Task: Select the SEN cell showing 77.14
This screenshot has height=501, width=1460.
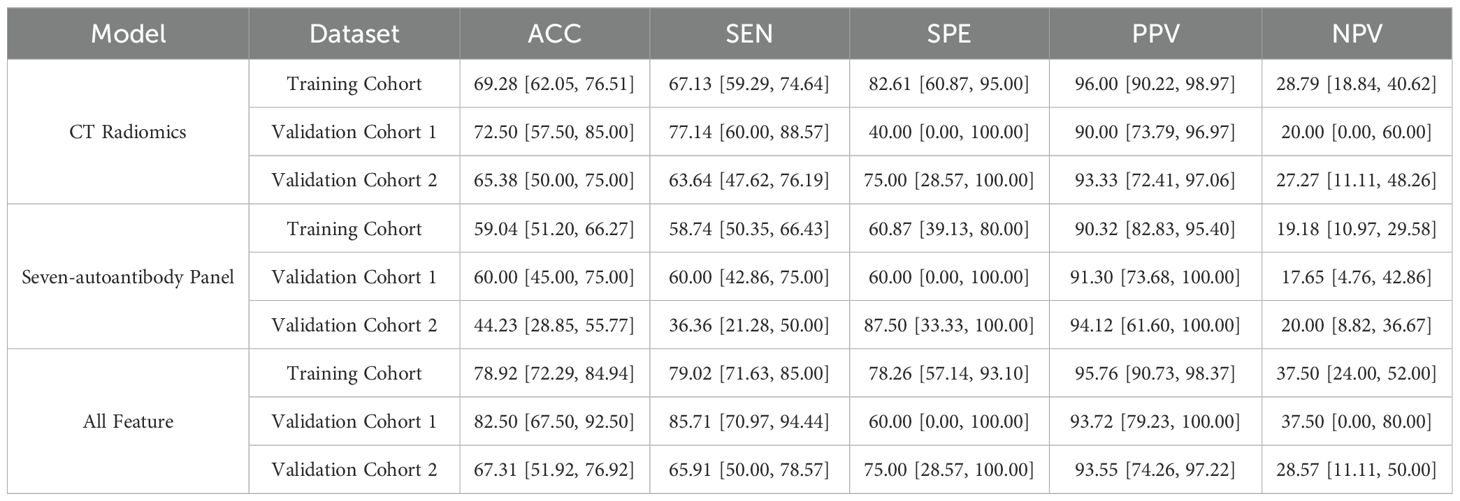Action: [x=749, y=132]
